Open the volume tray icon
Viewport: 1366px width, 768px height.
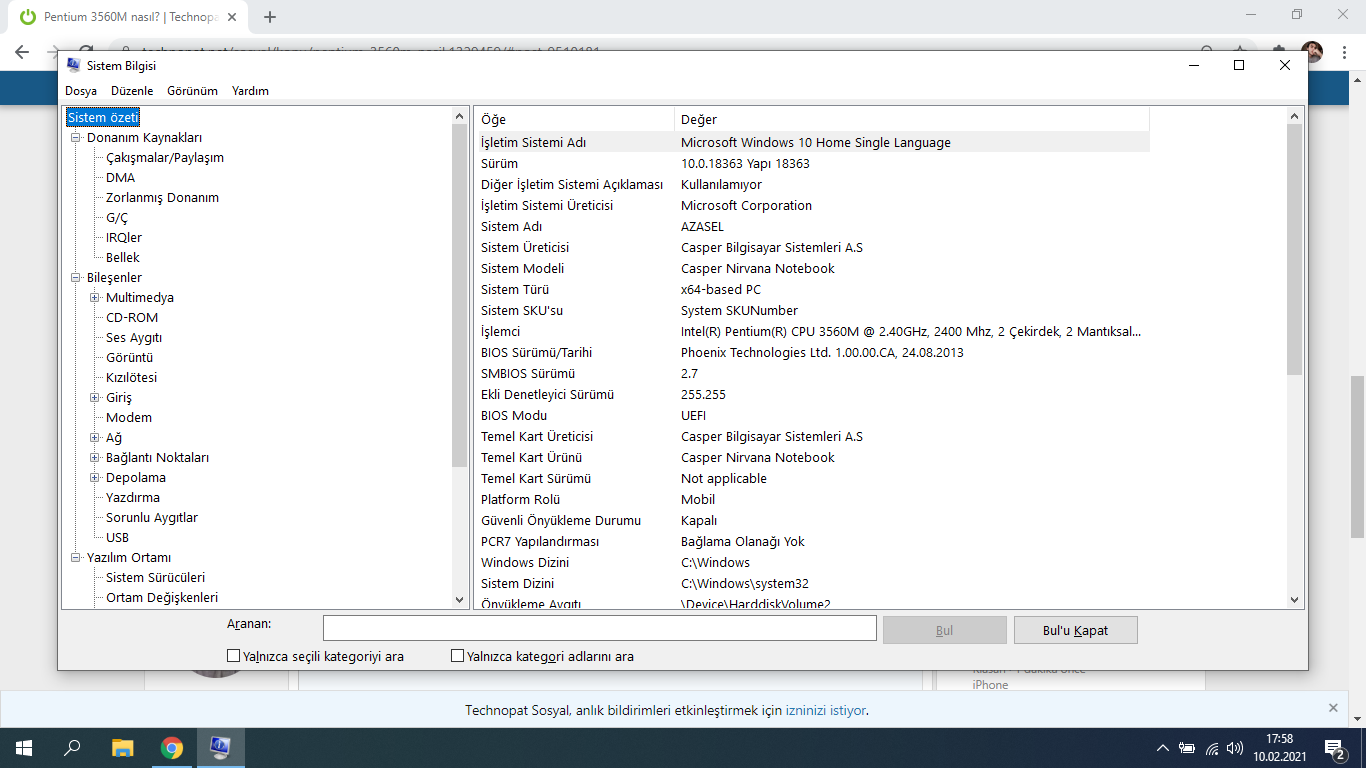[1235, 748]
